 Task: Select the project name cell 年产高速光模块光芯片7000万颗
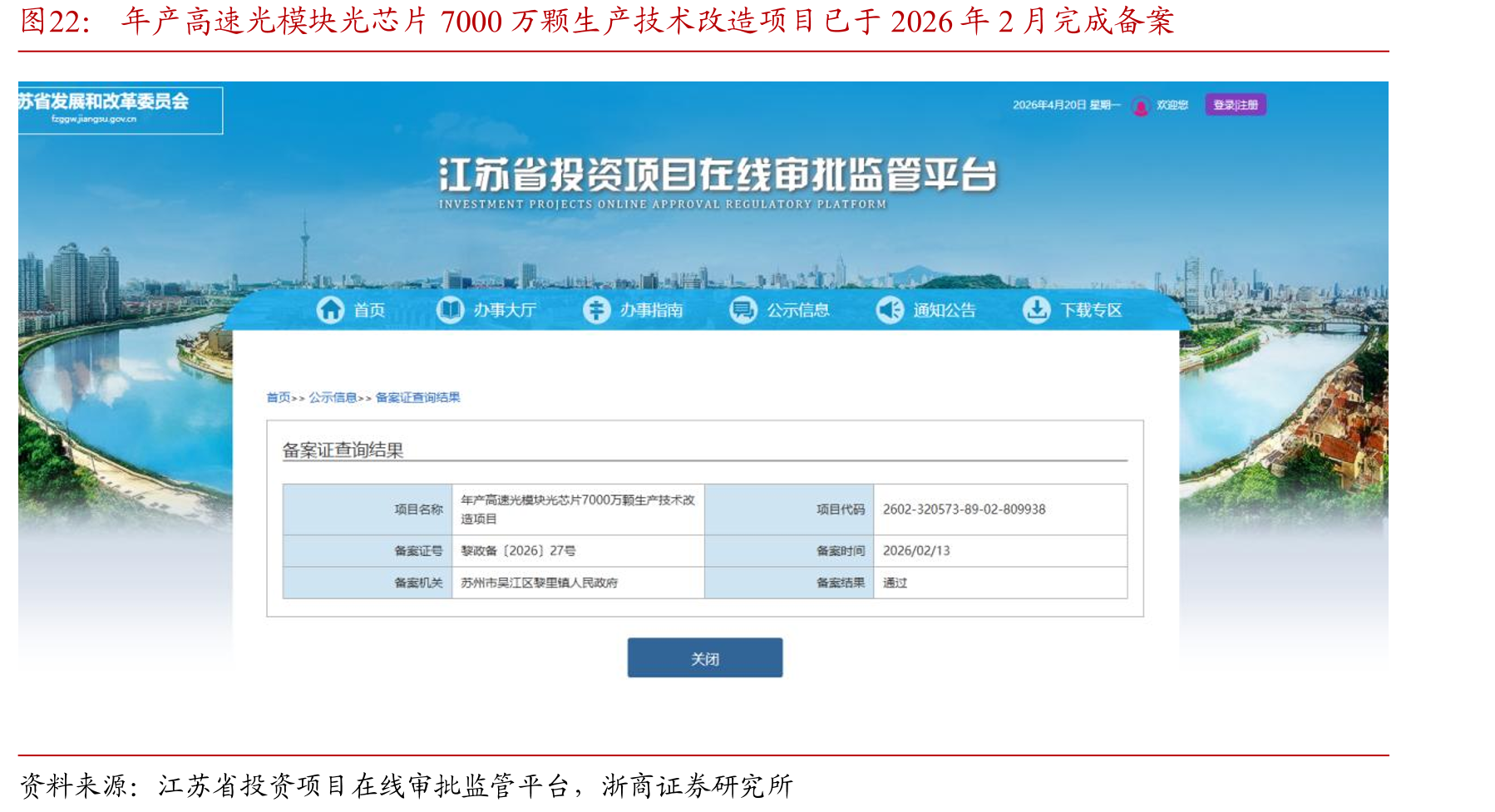pyautogui.click(x=578, y=509)
